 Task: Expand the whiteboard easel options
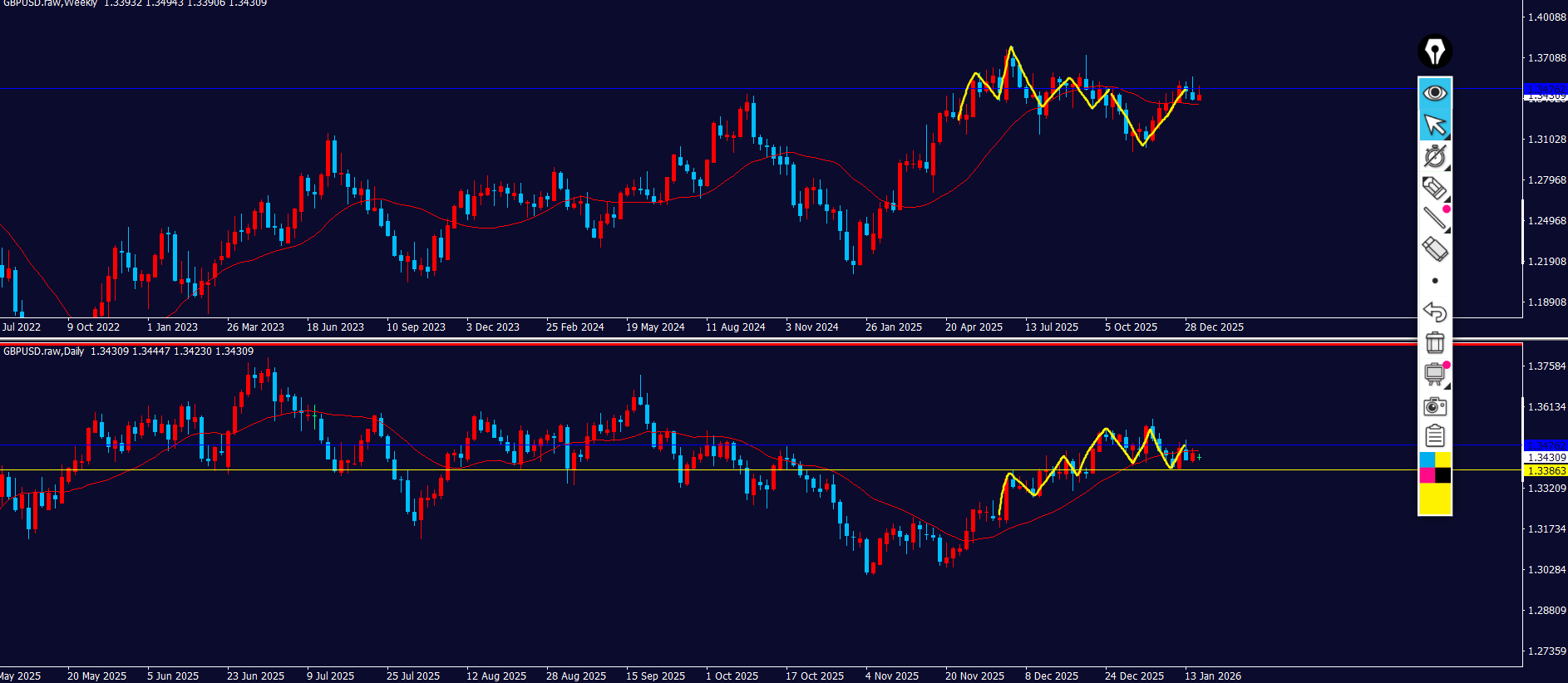pyautogui.click(x=1447, y=386)
